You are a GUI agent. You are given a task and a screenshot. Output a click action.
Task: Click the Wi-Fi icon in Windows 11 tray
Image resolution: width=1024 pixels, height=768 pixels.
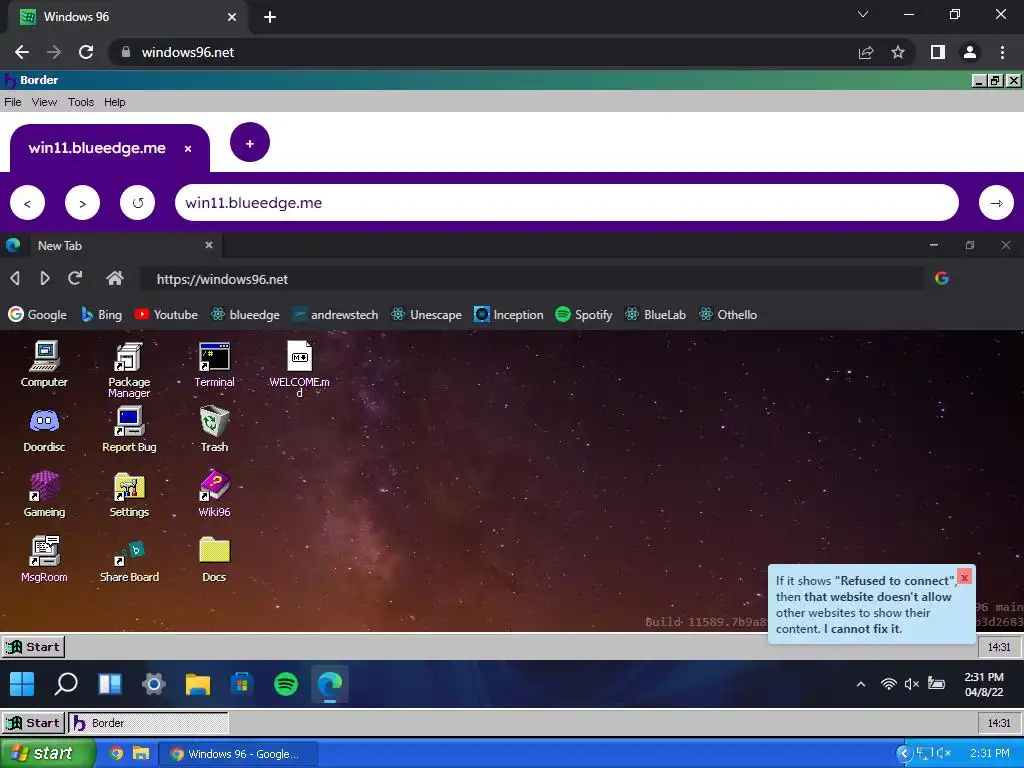point(888,684)
